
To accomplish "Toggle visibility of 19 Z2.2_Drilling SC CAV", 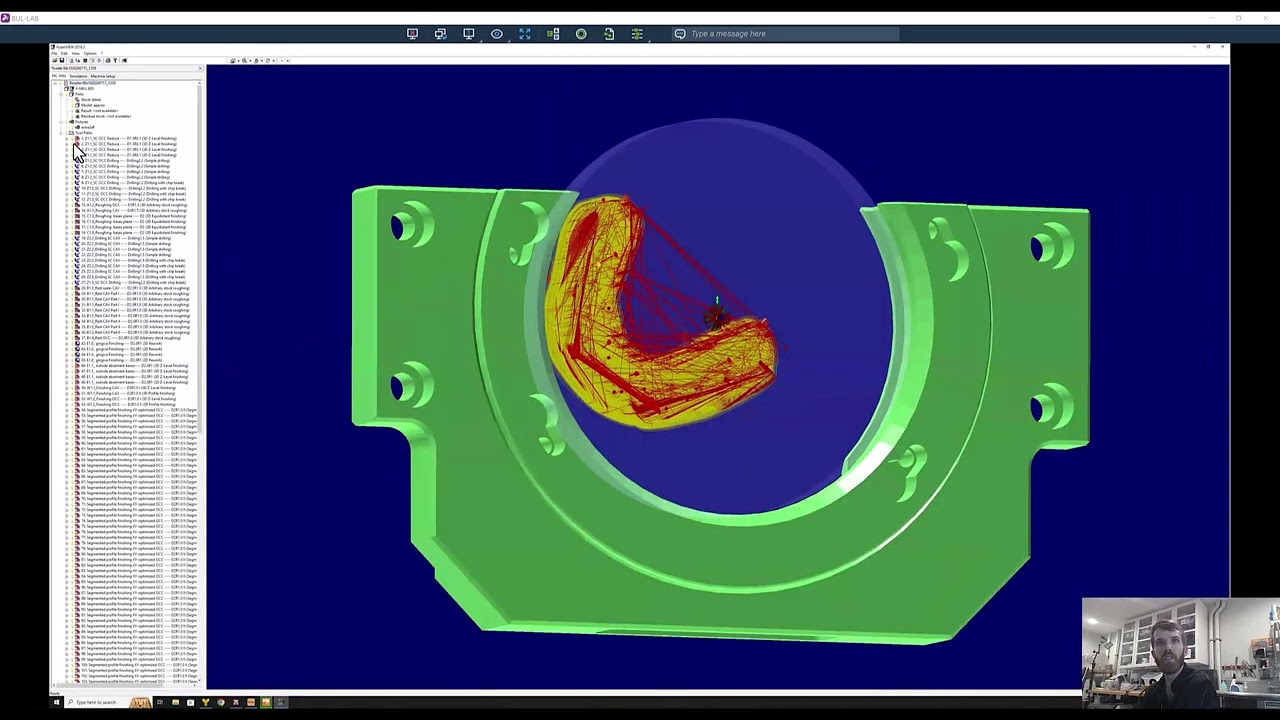I will [x=72, y=238].
